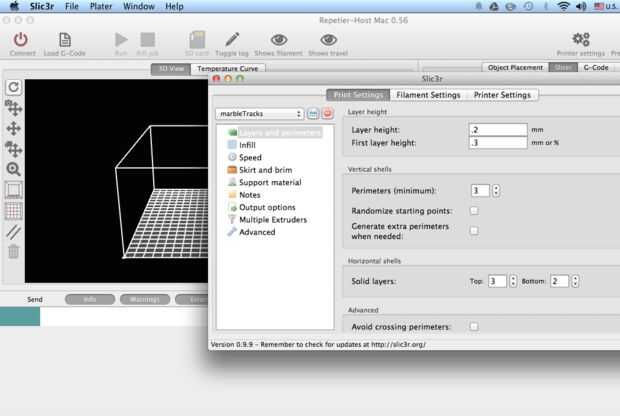Click the grid top view icon
The height and width of the screenshot is (416, 620).
tap(13, 211)
